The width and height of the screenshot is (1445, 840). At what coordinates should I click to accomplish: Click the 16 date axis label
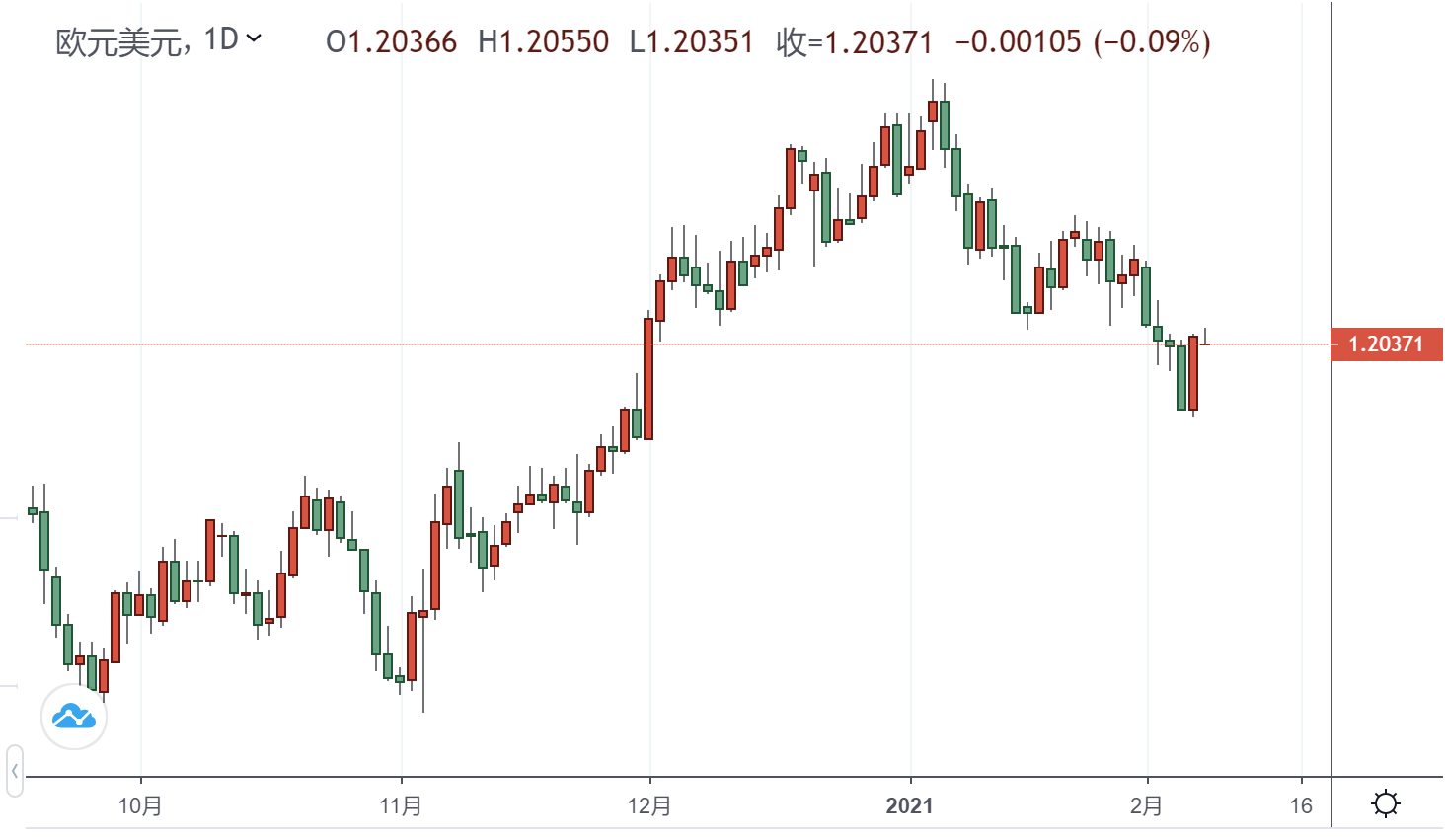click(1301, 805)
